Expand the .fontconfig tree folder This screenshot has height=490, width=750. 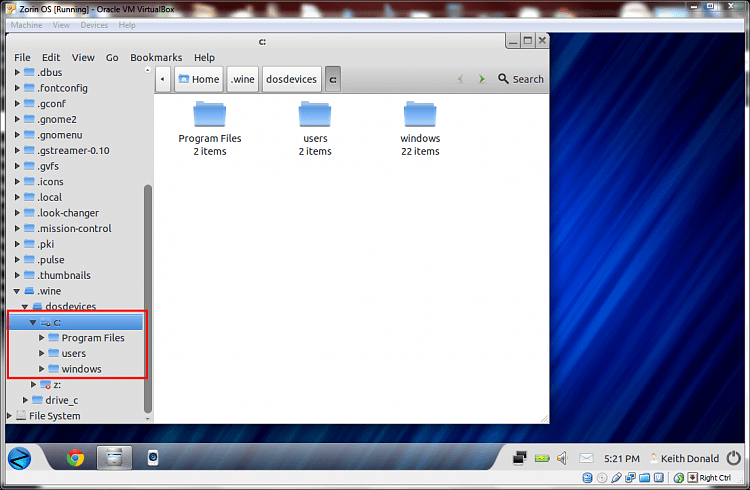[x=17, y=88]
